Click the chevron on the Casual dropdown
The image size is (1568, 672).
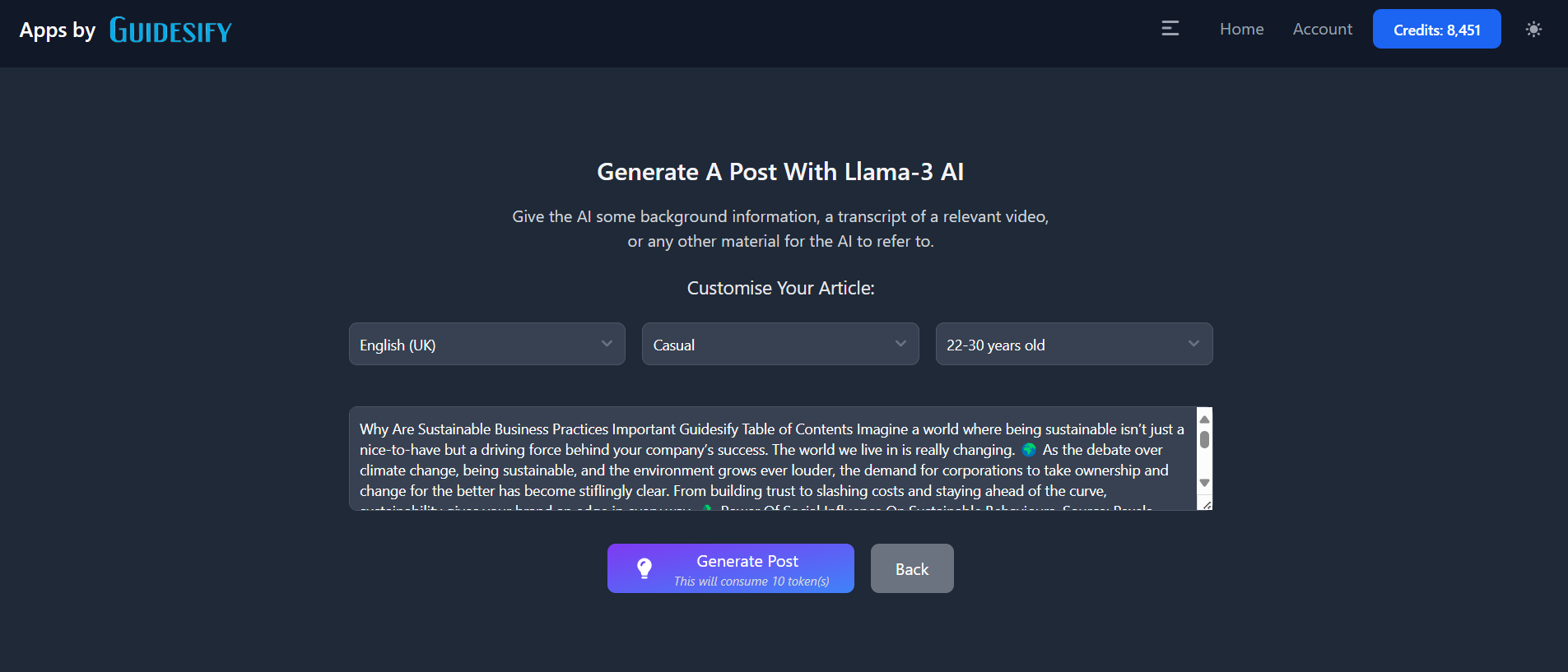(900, 344)
